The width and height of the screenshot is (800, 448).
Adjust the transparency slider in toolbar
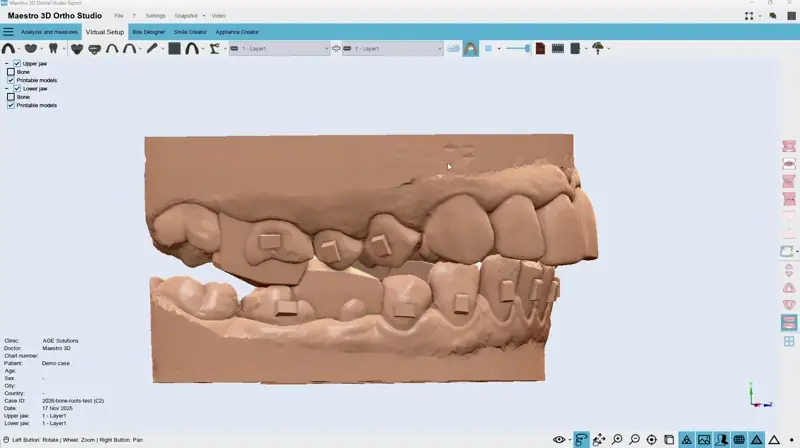tap(518, 48)
